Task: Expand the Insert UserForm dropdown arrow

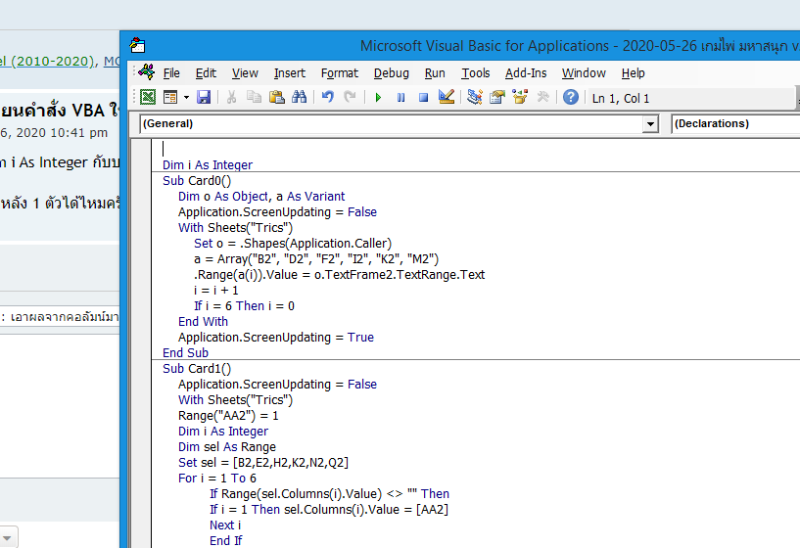Action: (184, 97)
